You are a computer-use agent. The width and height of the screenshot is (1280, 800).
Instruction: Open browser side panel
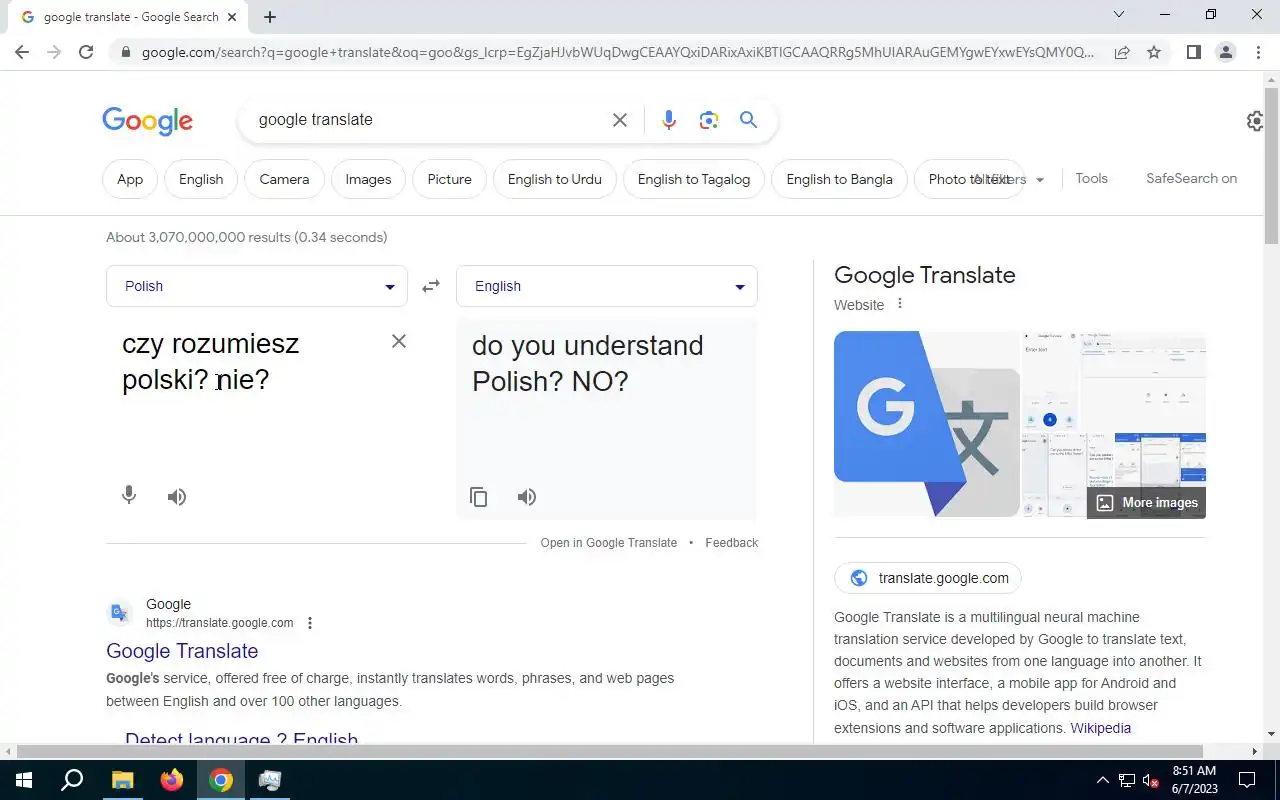1193,52
